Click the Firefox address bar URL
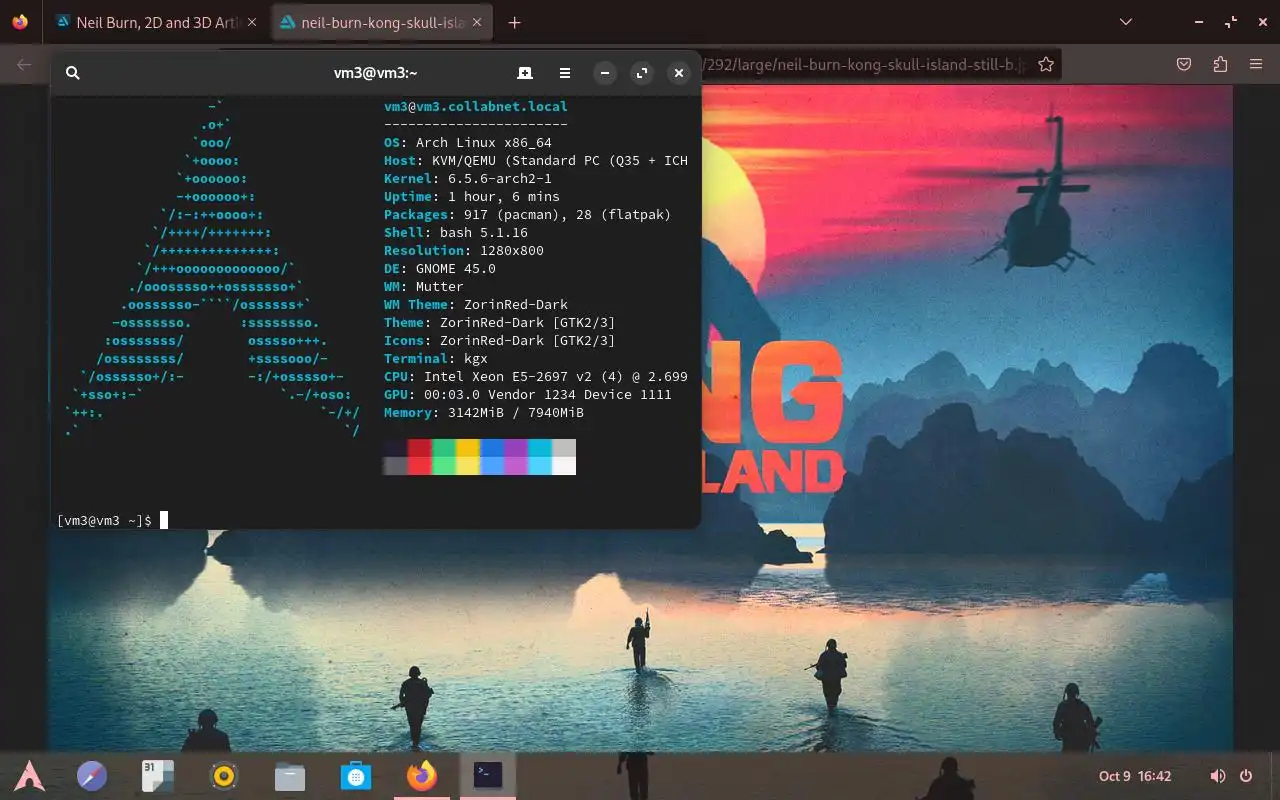This screenshot has width=1280, height=800. point(862,64)
